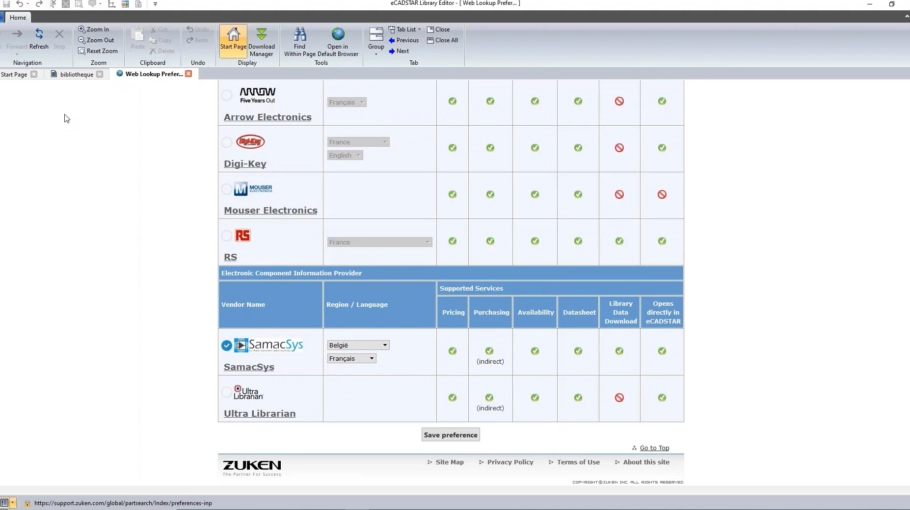
Task: Open the Home ribbon tab
Action: 17,17
